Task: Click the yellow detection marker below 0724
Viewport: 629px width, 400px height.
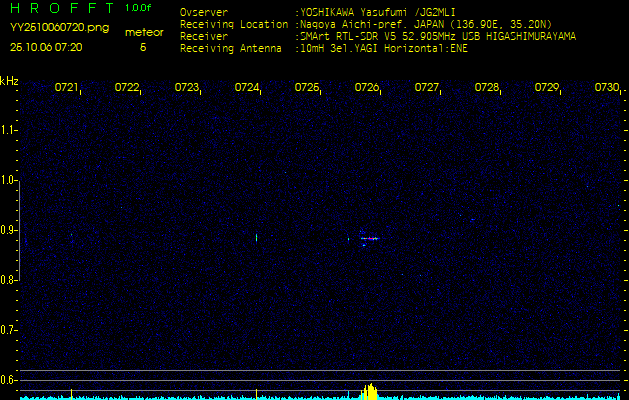Action: [256, 393]
